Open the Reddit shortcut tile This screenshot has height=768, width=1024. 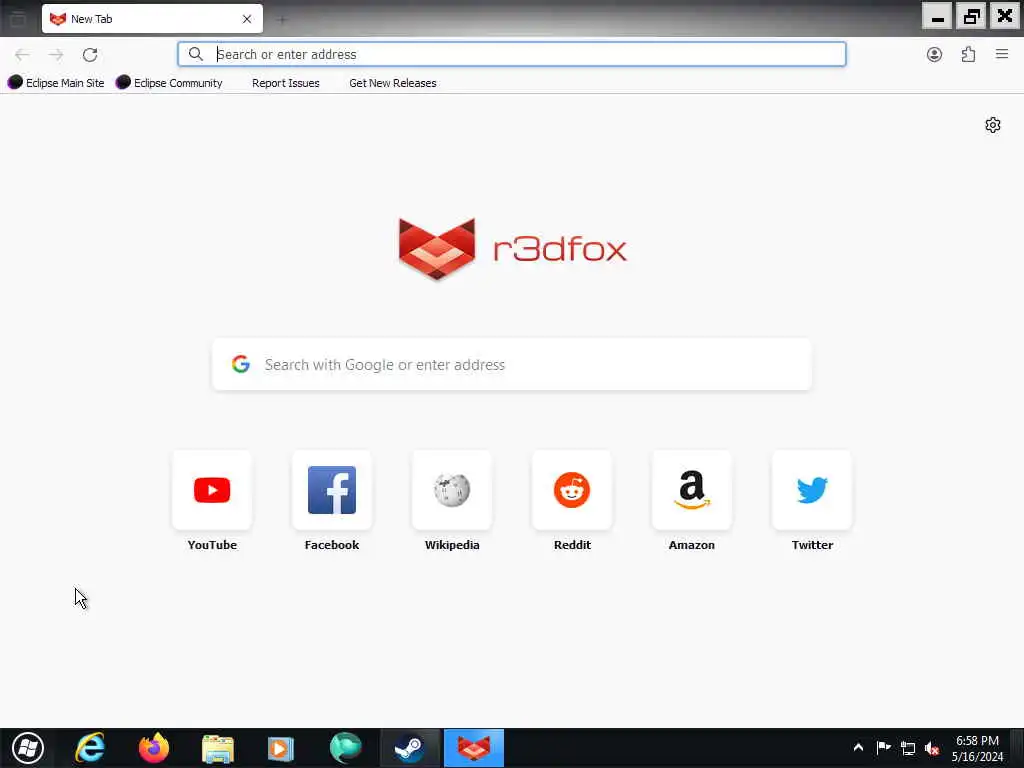click(x=572, y=490)
